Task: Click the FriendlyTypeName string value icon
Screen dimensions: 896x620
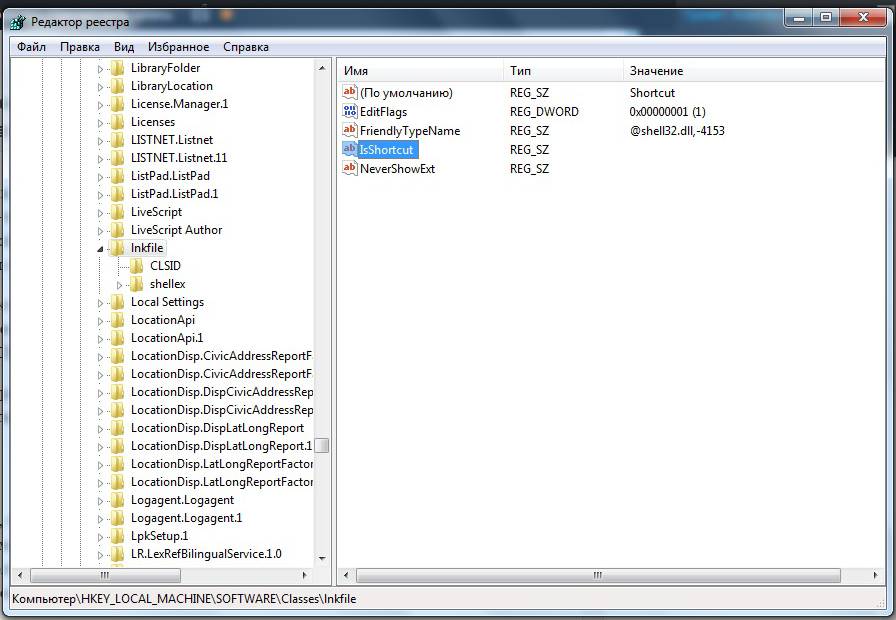Action: click(x=350, y=131)
